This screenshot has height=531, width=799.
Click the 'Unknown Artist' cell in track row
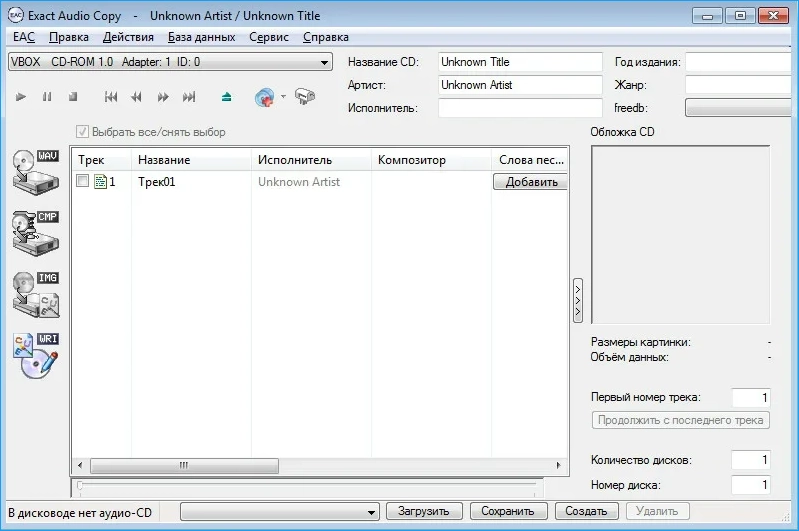[x=299, y=182]
